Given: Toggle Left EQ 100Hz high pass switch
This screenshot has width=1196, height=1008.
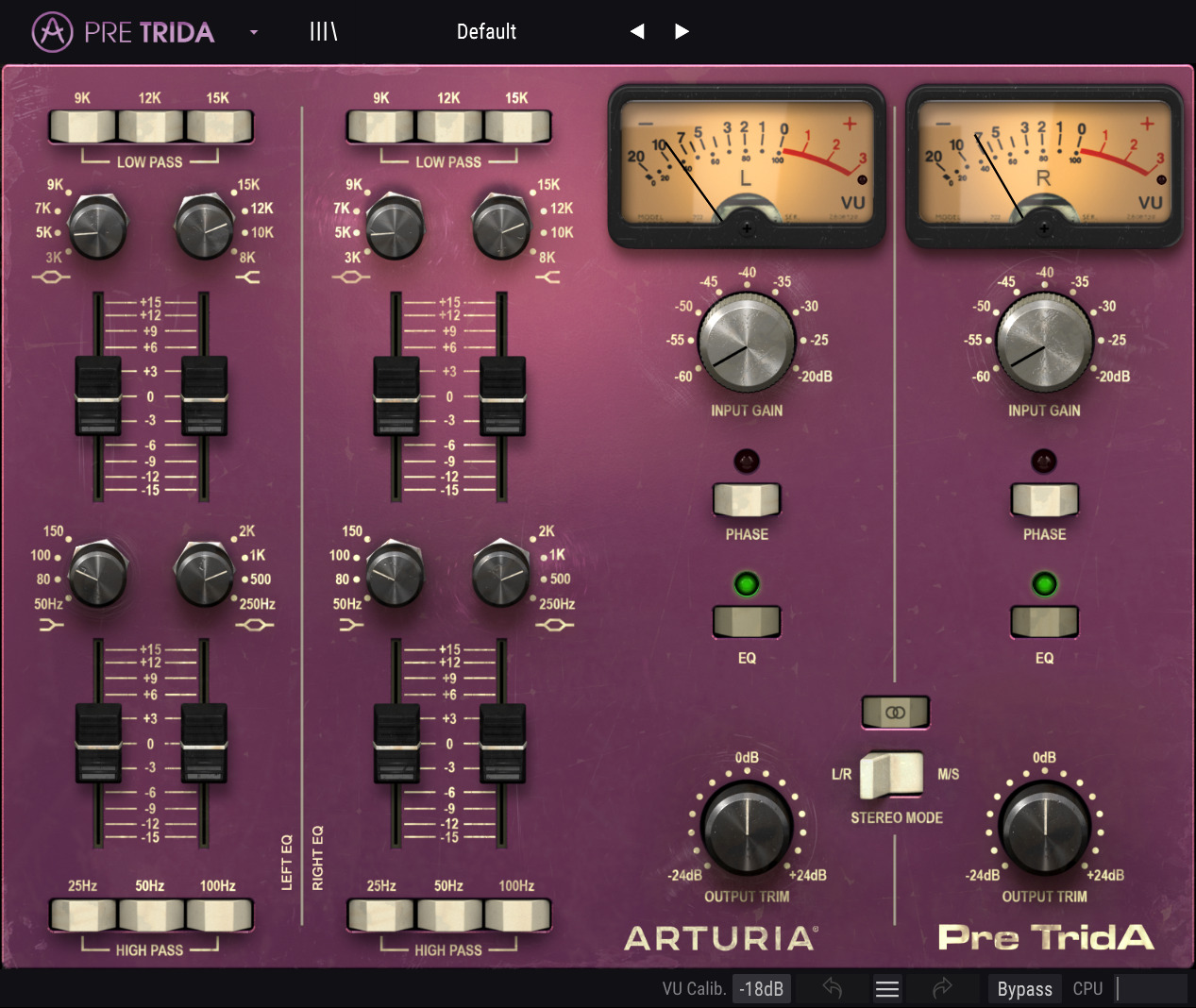Looking at the screenshot, I should (x=219, y=915).
